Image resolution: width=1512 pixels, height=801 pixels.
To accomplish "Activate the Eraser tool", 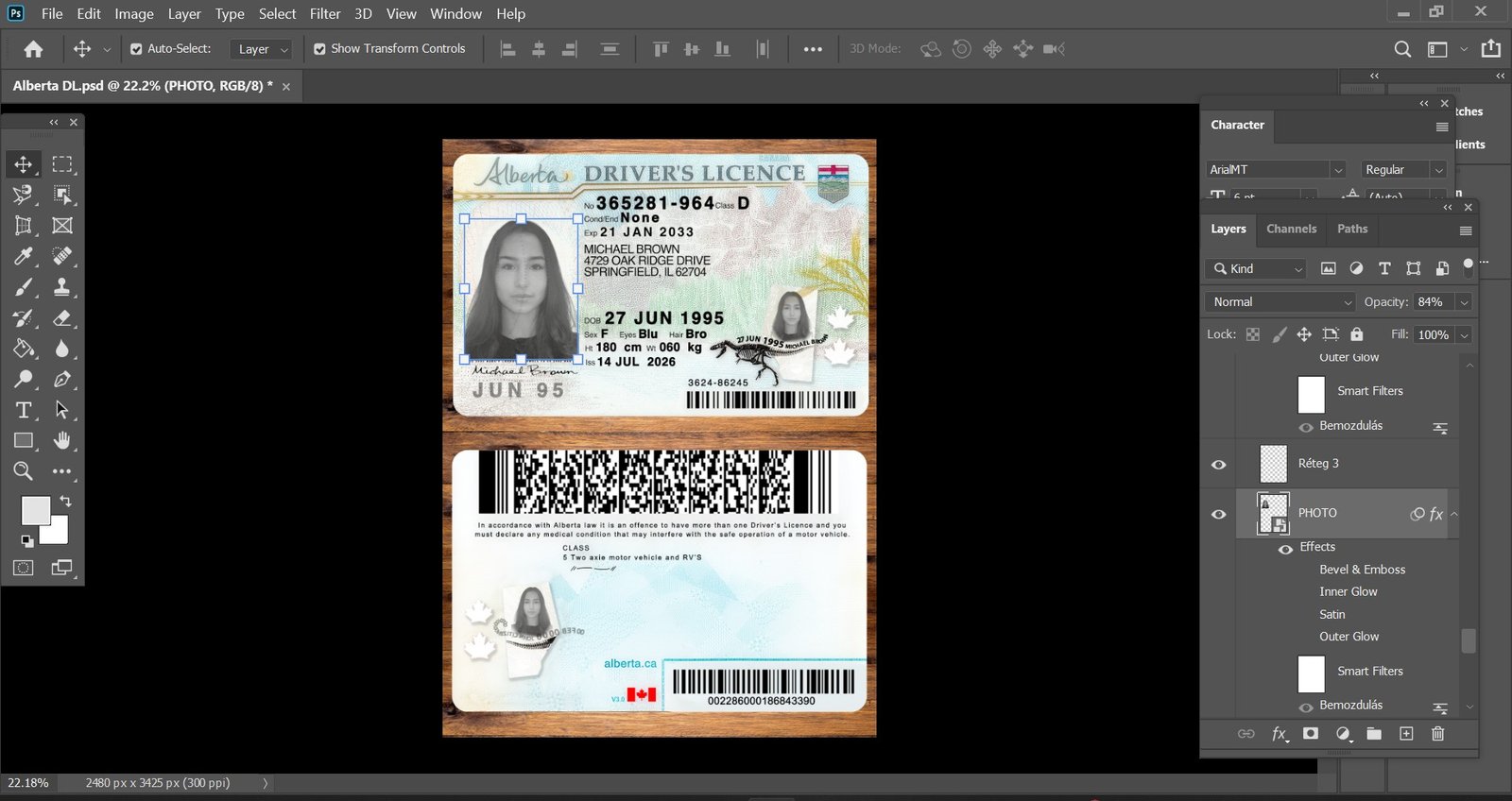I will [x=62, y=318].
